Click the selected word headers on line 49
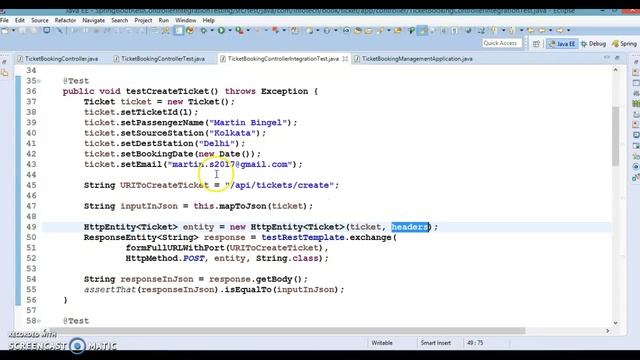Viewport: 640px width, 360px height. (x=410, y=227)
